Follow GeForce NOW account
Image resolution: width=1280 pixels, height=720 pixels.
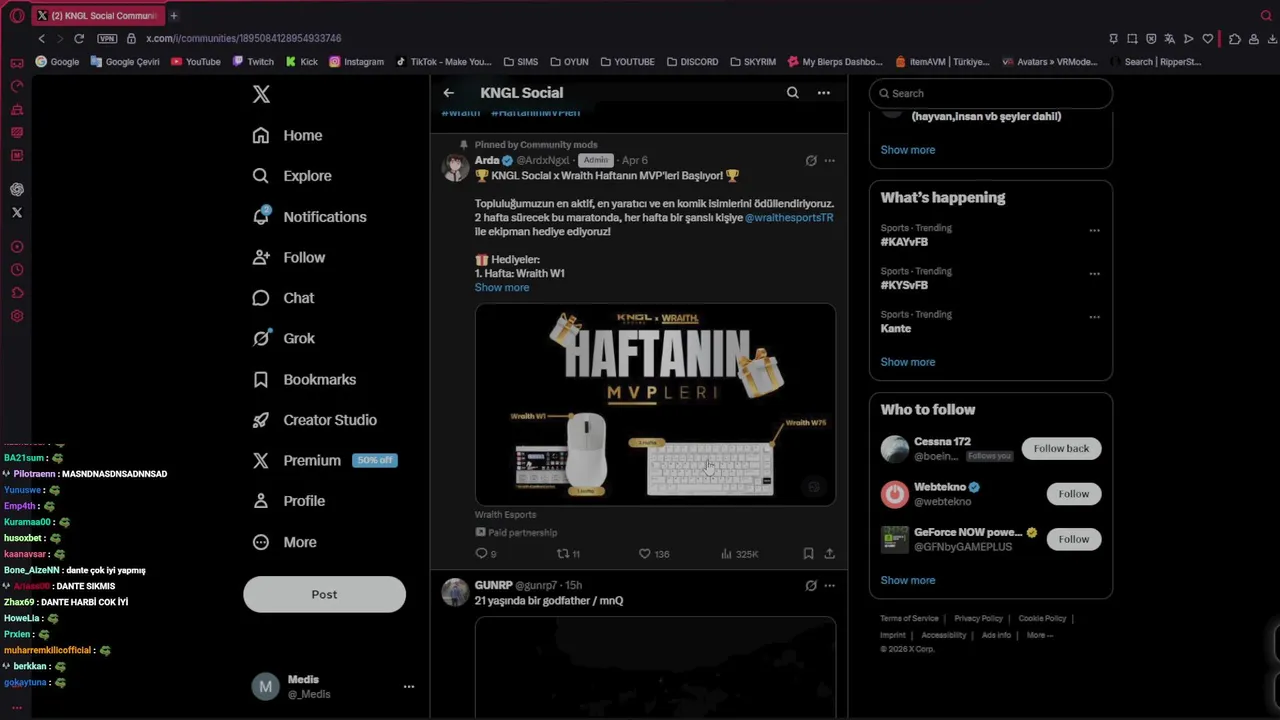tap(1073, 539)
